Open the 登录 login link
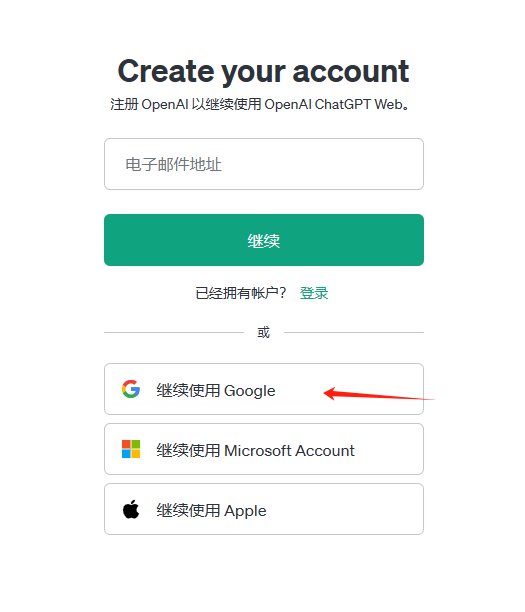The image size is (525, 612). click(314, 293)
